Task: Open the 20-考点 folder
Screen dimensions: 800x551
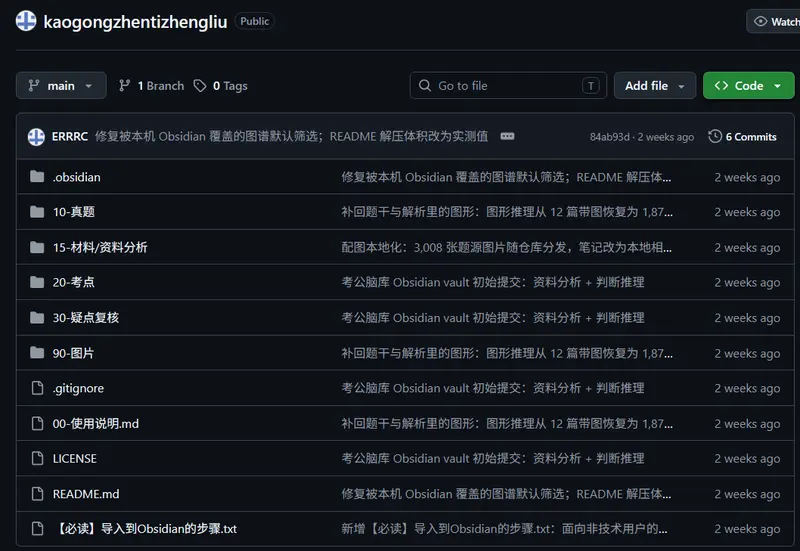Action: click(x=73, y=282)
